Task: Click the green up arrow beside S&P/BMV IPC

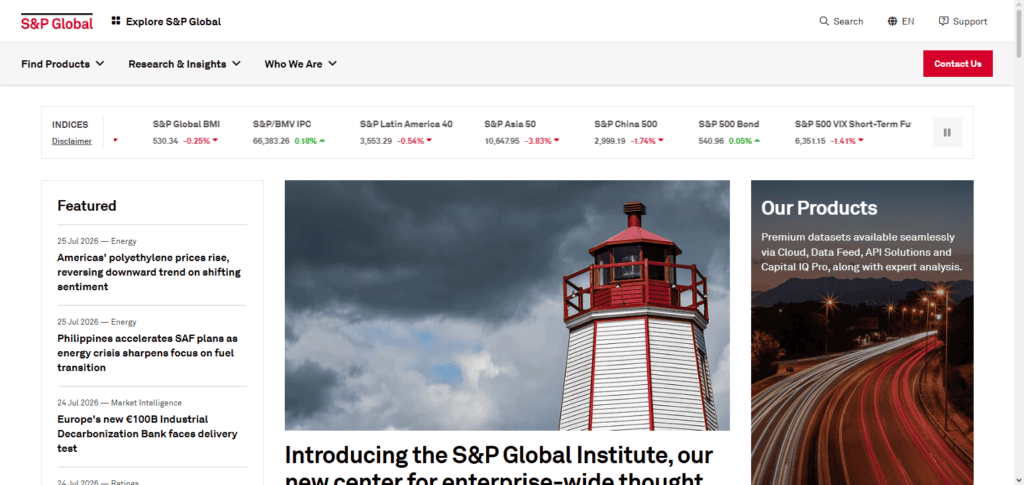Action: tap(323, 140)
